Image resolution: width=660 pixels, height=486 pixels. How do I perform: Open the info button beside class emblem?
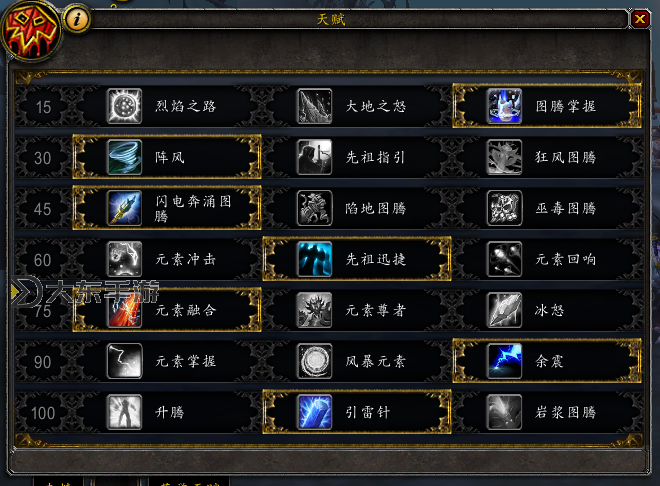[x=77, y=19]
